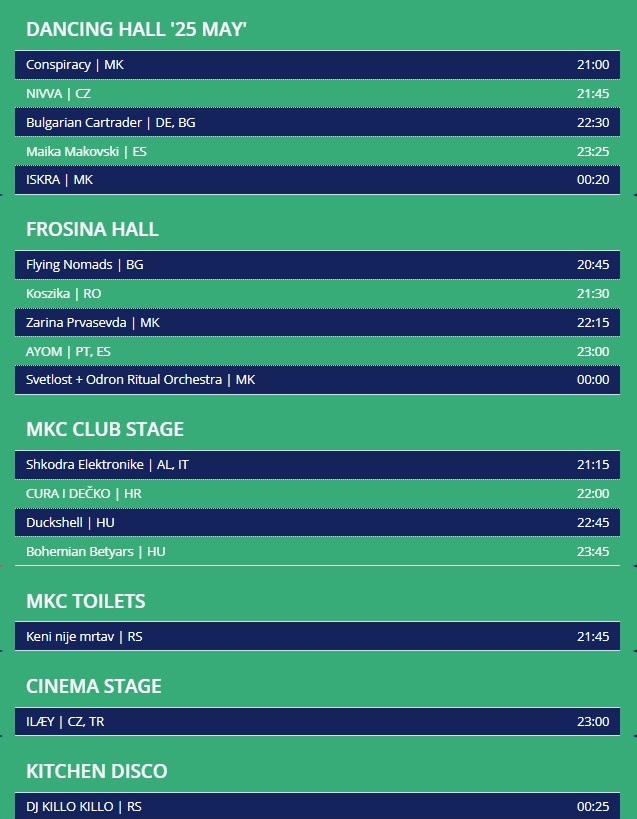Viewport: 637px width, 819px height.
Task: Select Maika Makovski | ES performance
Action: pos(317,151)
